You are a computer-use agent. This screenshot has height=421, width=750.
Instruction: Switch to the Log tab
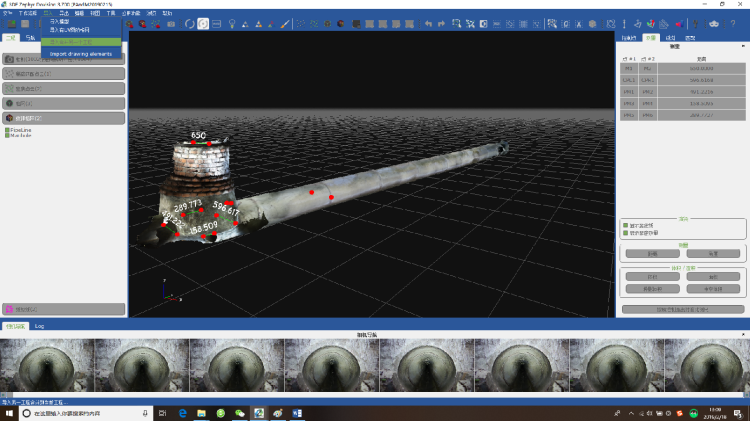(39, 326)
